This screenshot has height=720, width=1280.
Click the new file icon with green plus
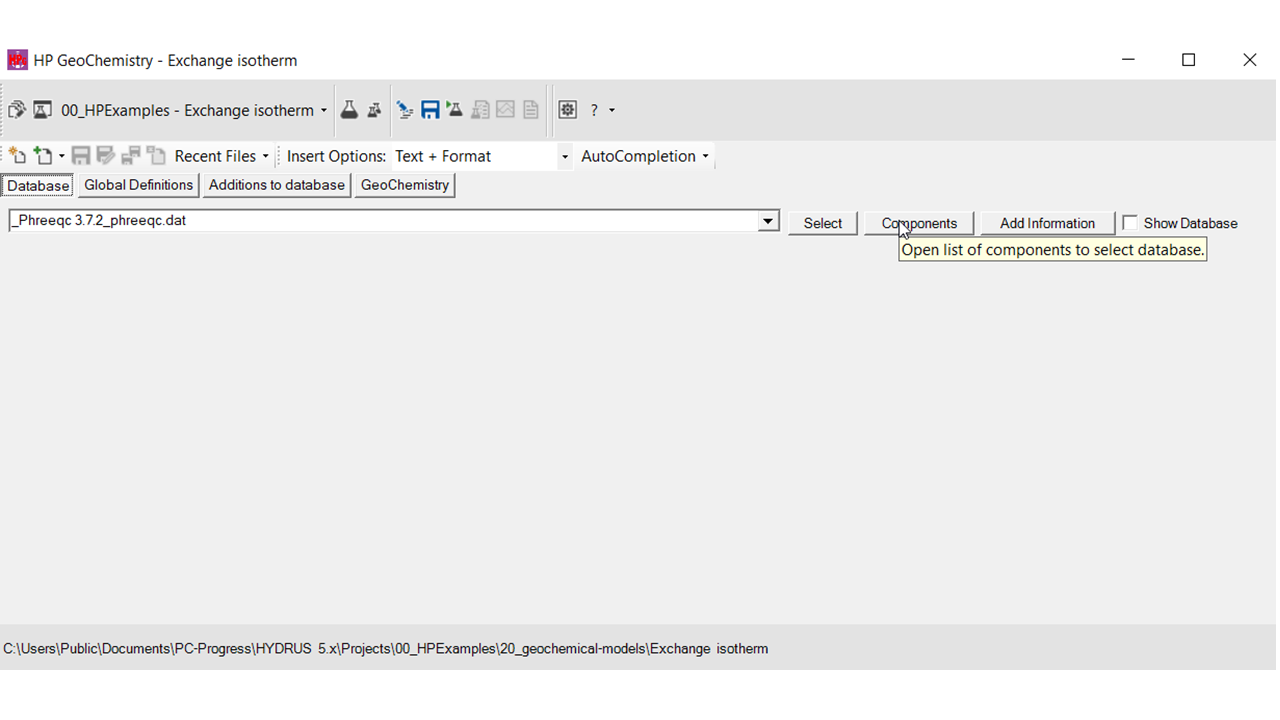[x=43, y=156]
